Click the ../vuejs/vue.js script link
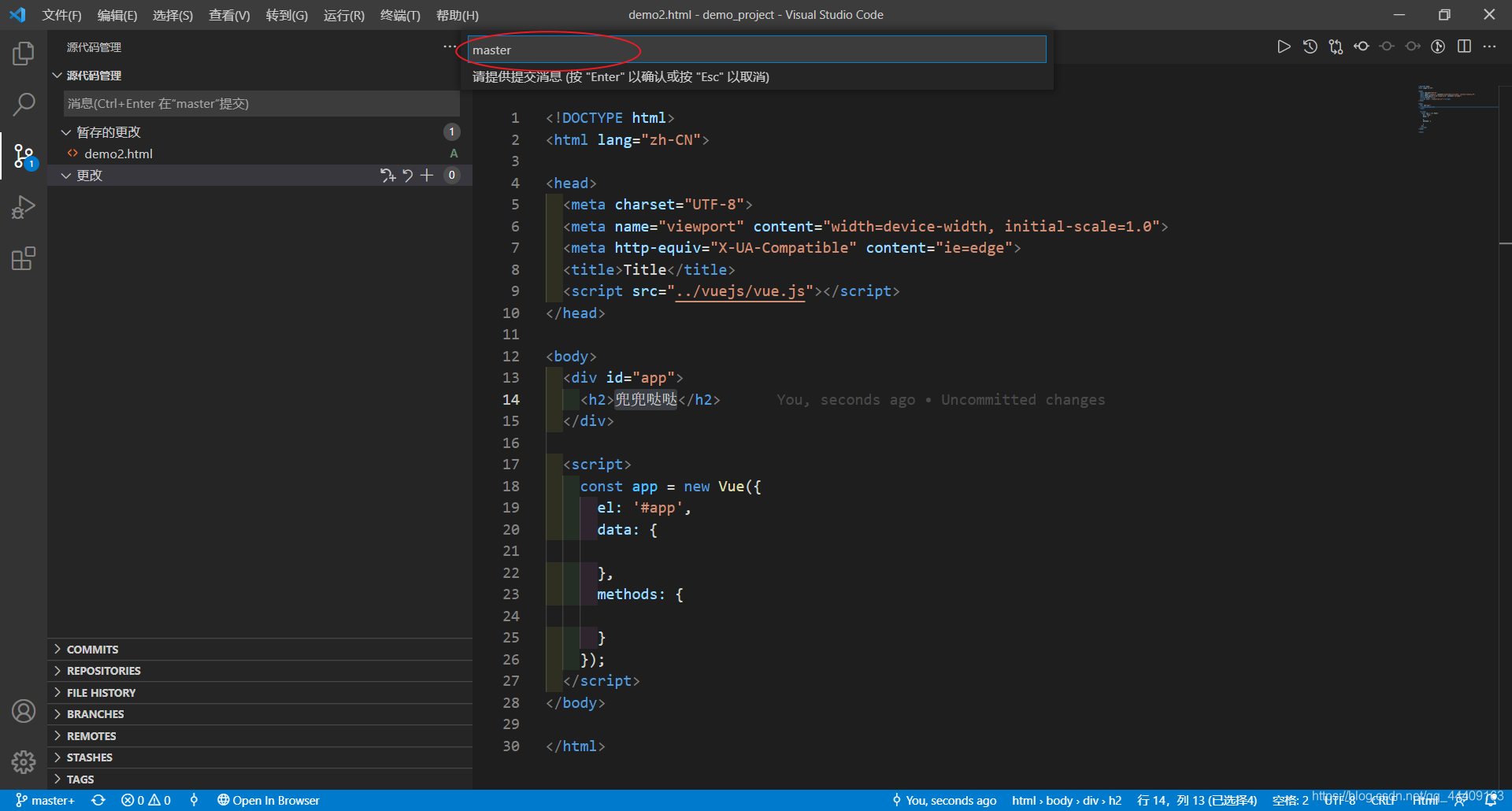This screenshot has height=811, width=1512. click(740, 291)
